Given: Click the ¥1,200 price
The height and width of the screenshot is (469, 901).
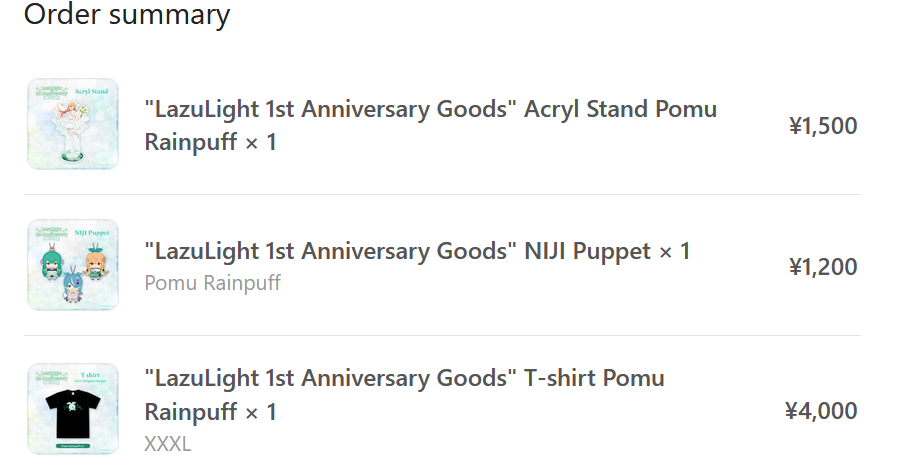Looking at the screenshot, I should tap(823, 267).
